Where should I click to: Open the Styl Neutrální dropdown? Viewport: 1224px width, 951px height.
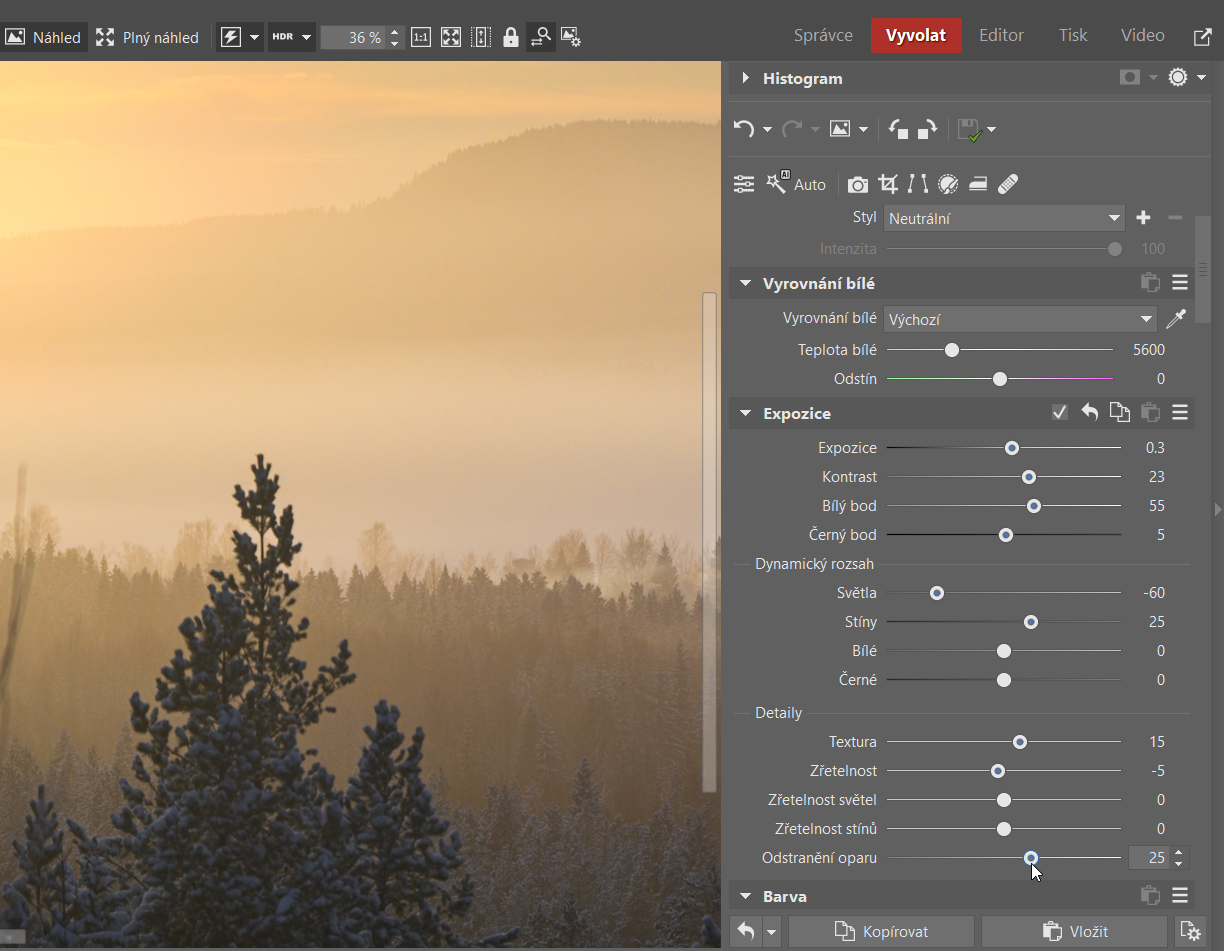[x=1005, y=218]
